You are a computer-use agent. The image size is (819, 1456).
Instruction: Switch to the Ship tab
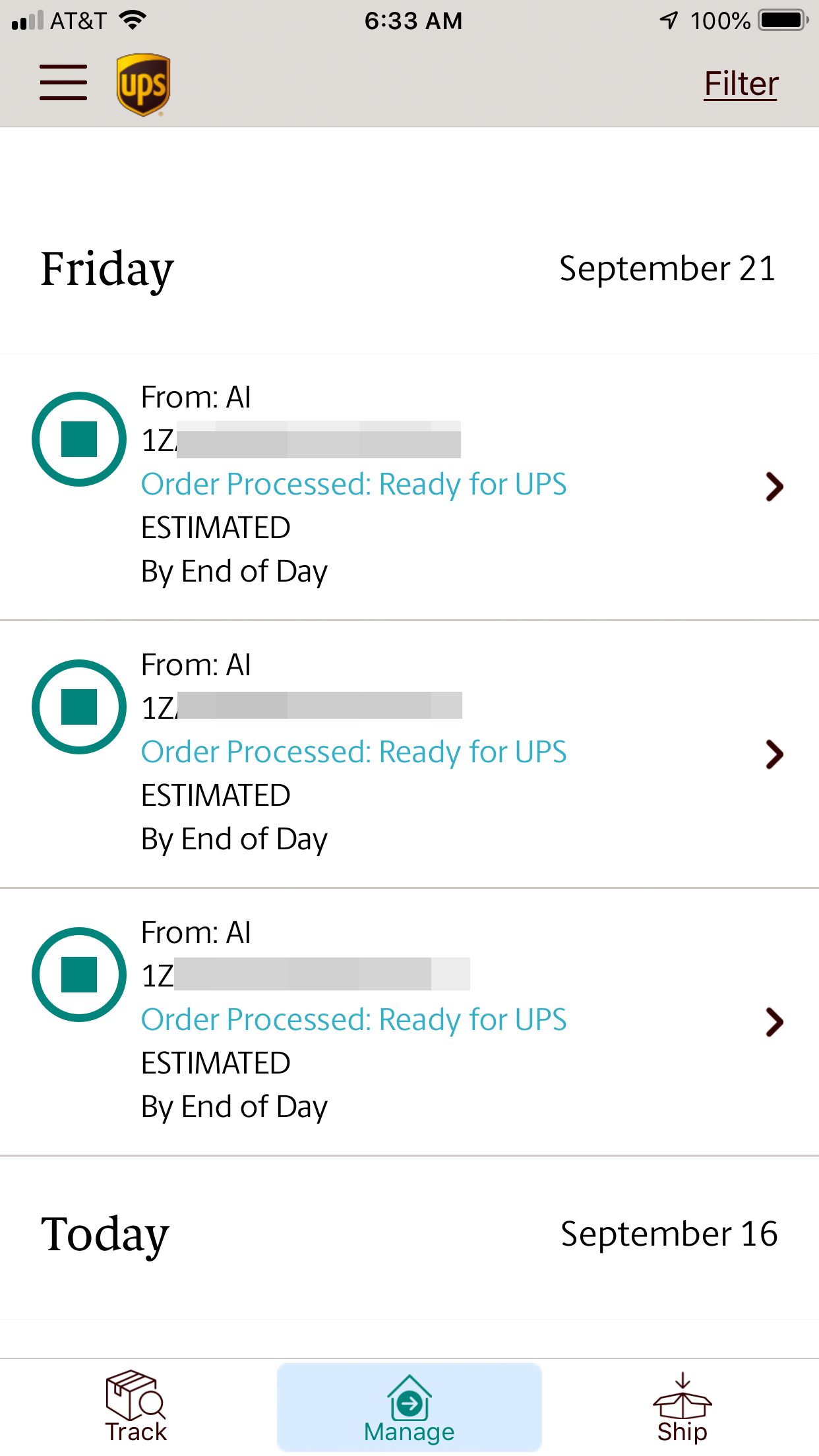[682, 1407]
